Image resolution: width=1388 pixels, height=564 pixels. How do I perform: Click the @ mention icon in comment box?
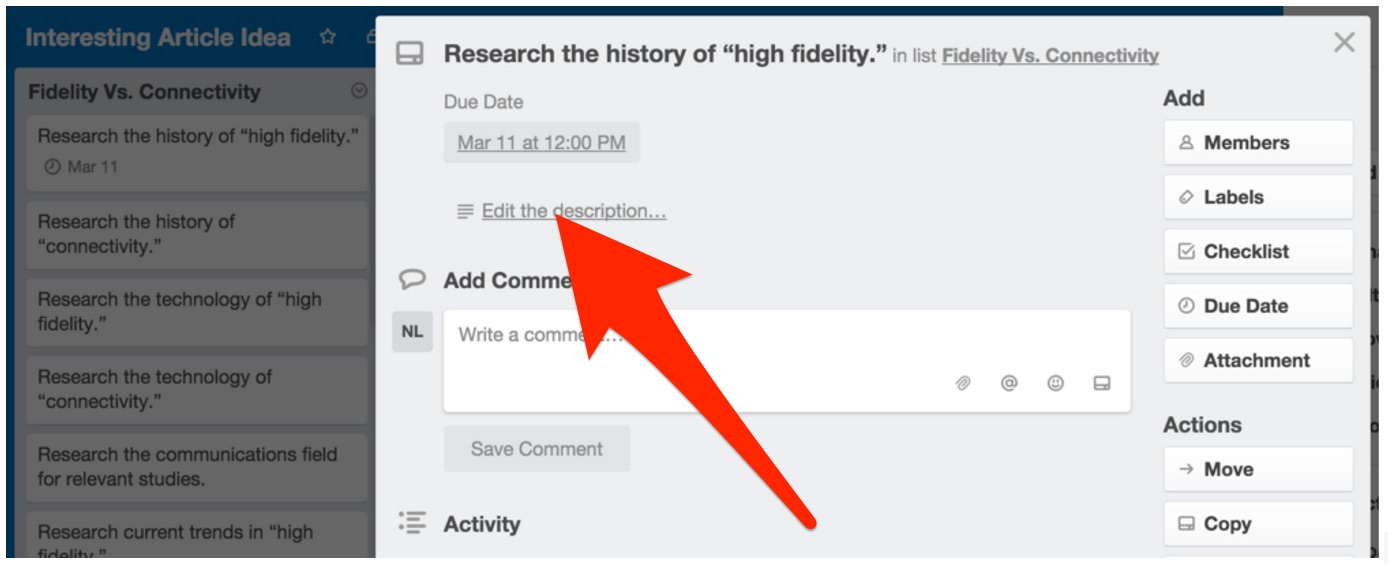coord(1009,383)
